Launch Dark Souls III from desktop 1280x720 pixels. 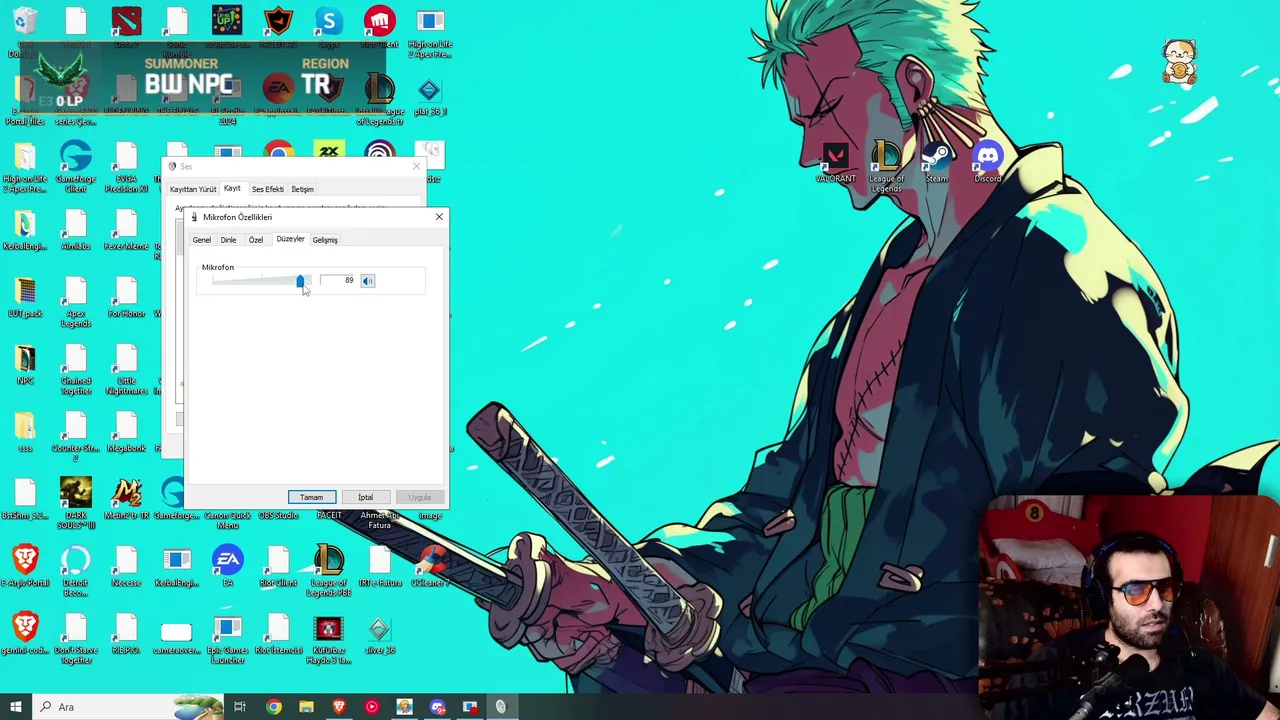(76, 504)
